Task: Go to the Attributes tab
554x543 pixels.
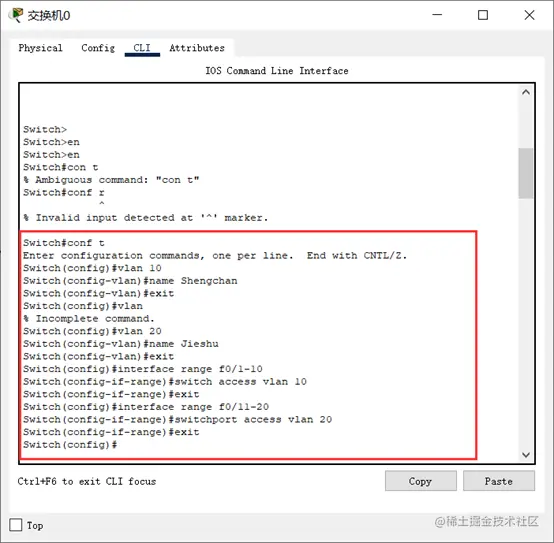Action: [197, 48]
